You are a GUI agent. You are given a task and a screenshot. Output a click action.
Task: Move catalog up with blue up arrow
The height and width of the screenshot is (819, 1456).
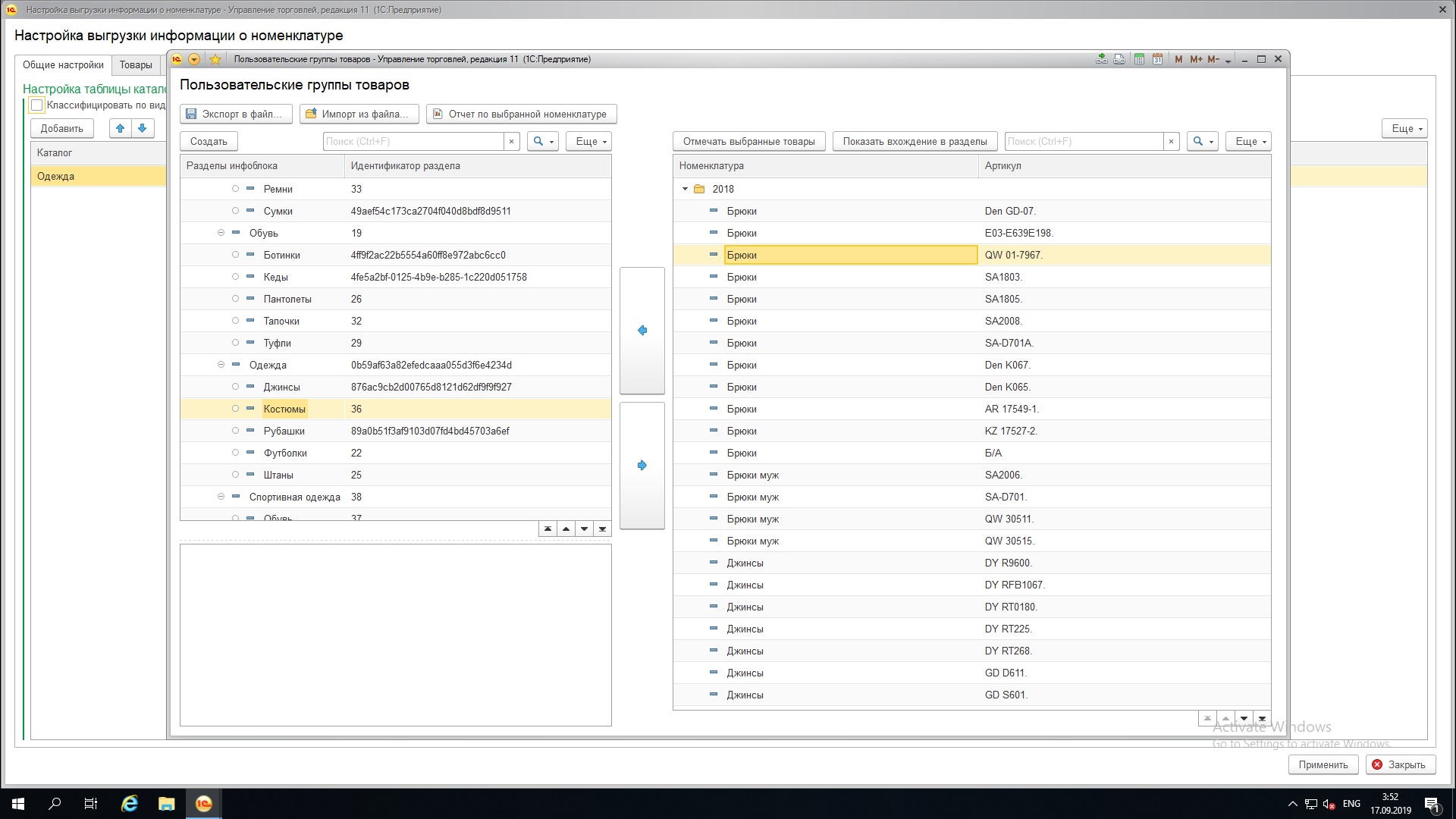pos(120,128)
